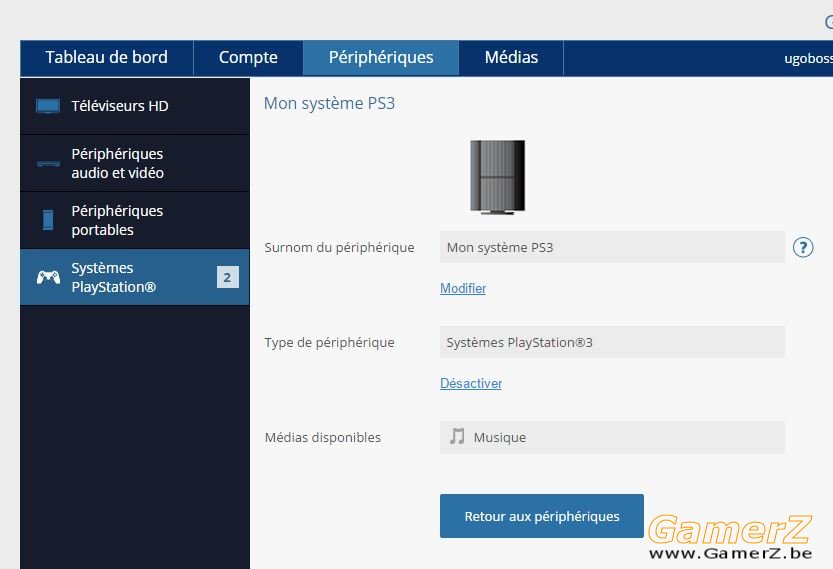Switch to the Compte tab
Image resolution: width=833 pixels, height=569 pixels.
coord(248,57)
